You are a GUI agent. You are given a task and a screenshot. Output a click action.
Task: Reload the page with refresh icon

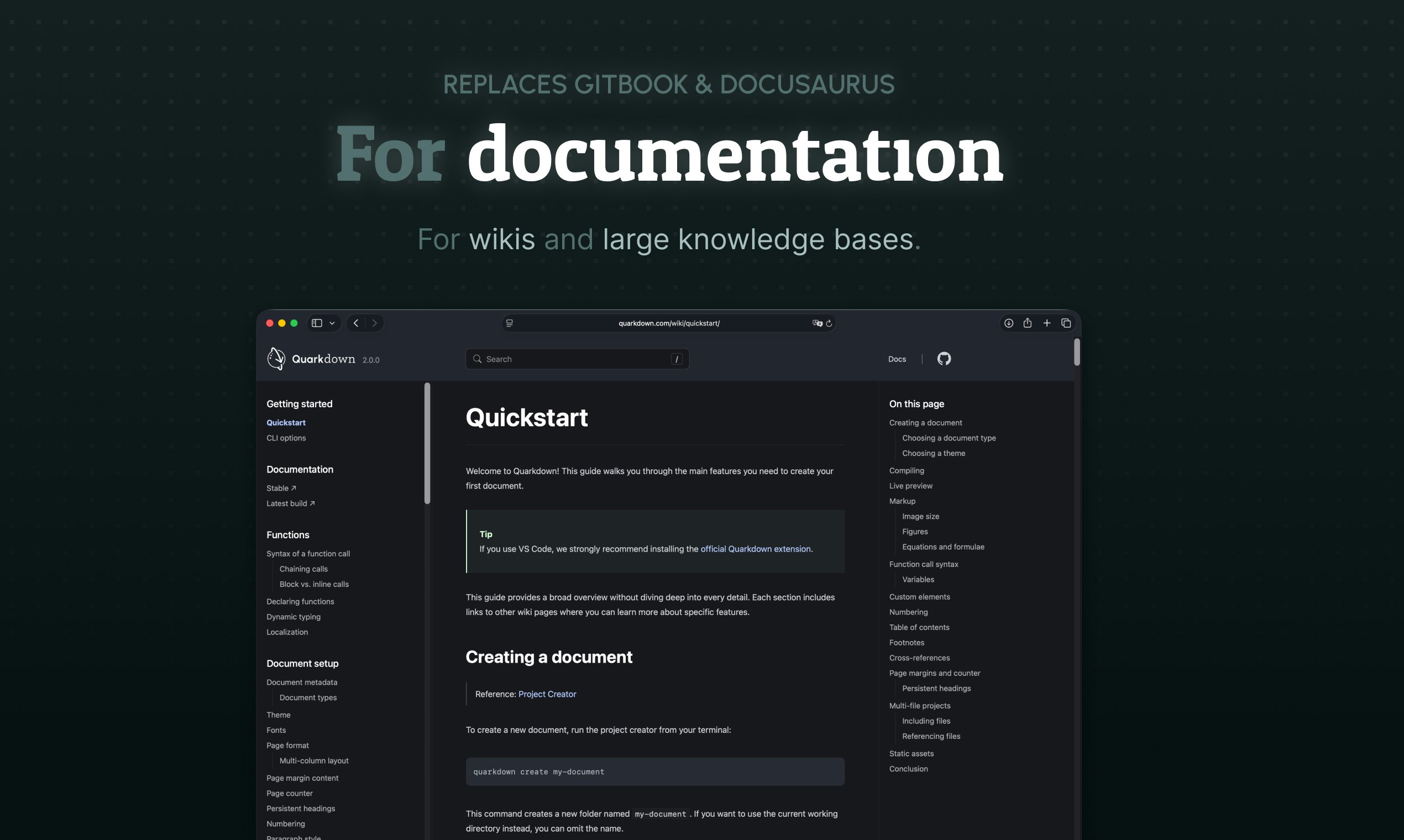click(829, 323)
